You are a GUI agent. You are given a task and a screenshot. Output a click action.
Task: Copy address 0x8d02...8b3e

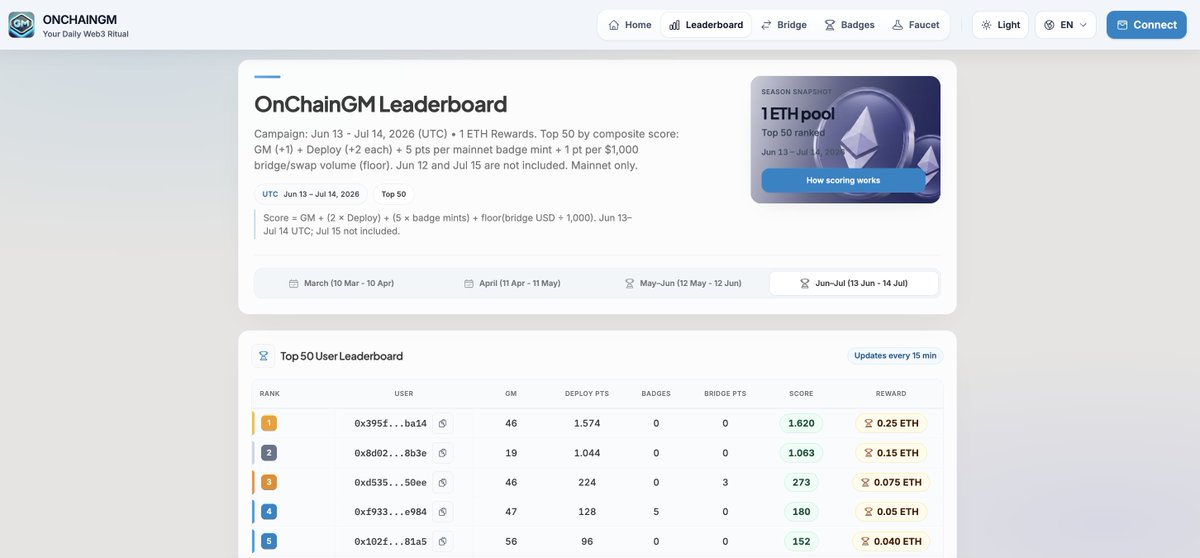pos(443,453)
